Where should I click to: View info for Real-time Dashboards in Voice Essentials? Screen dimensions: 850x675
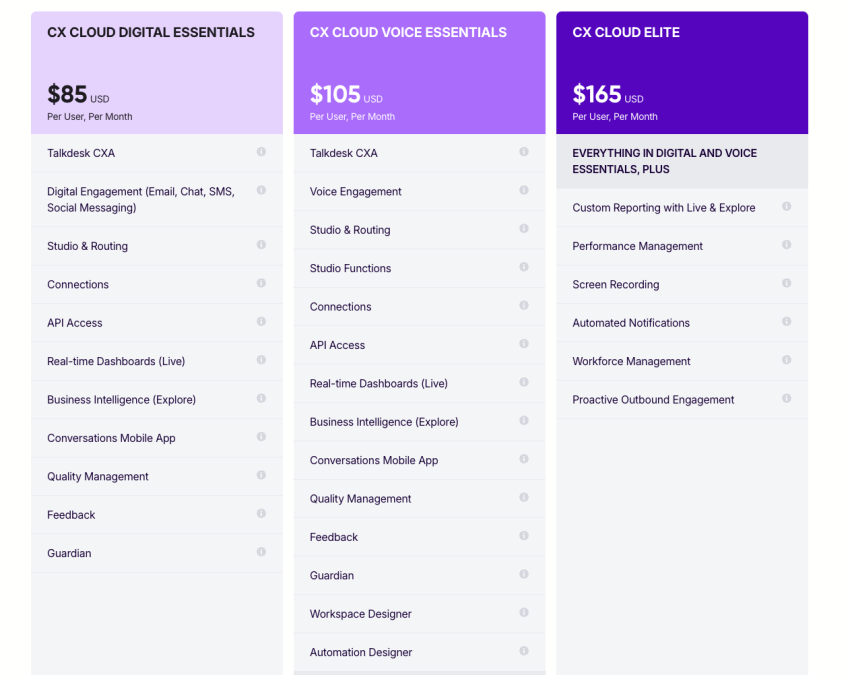(x=524, y=383)
